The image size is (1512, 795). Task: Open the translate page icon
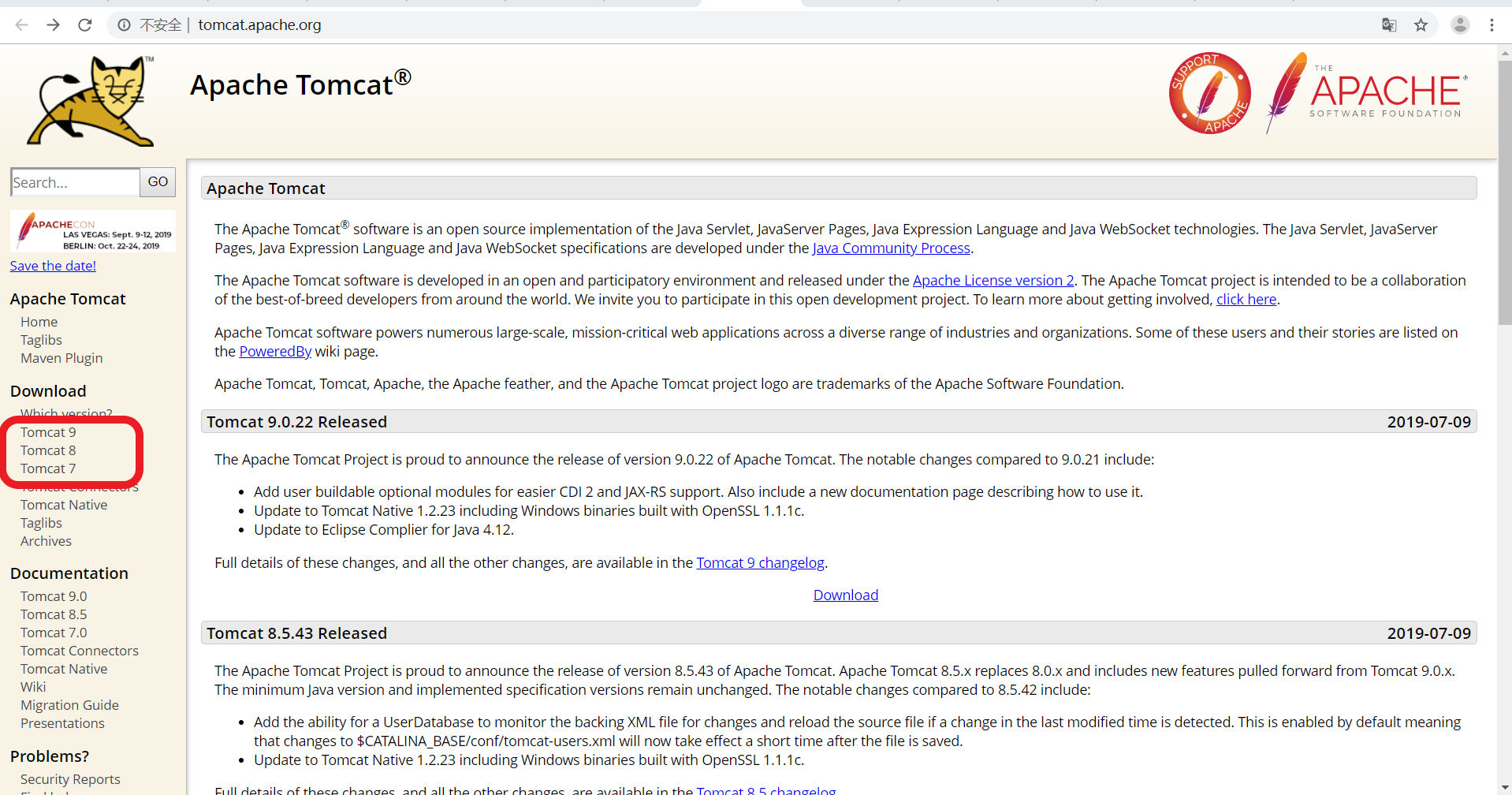click(x=1389, y=25)
